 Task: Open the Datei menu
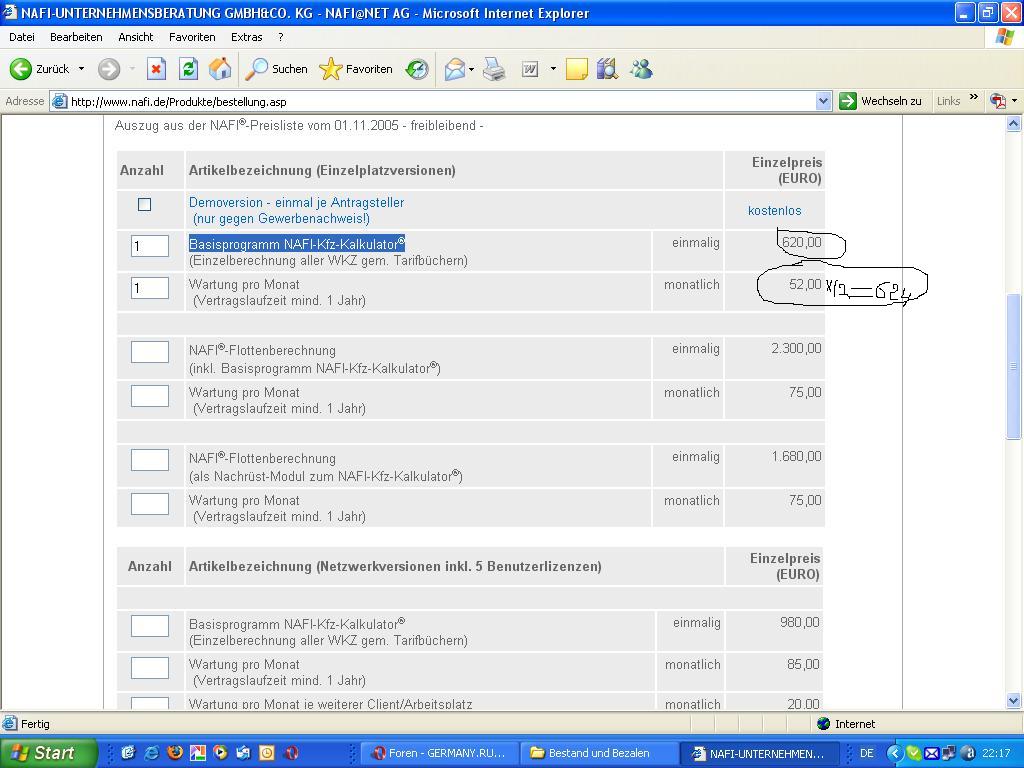tap(22, 37)
